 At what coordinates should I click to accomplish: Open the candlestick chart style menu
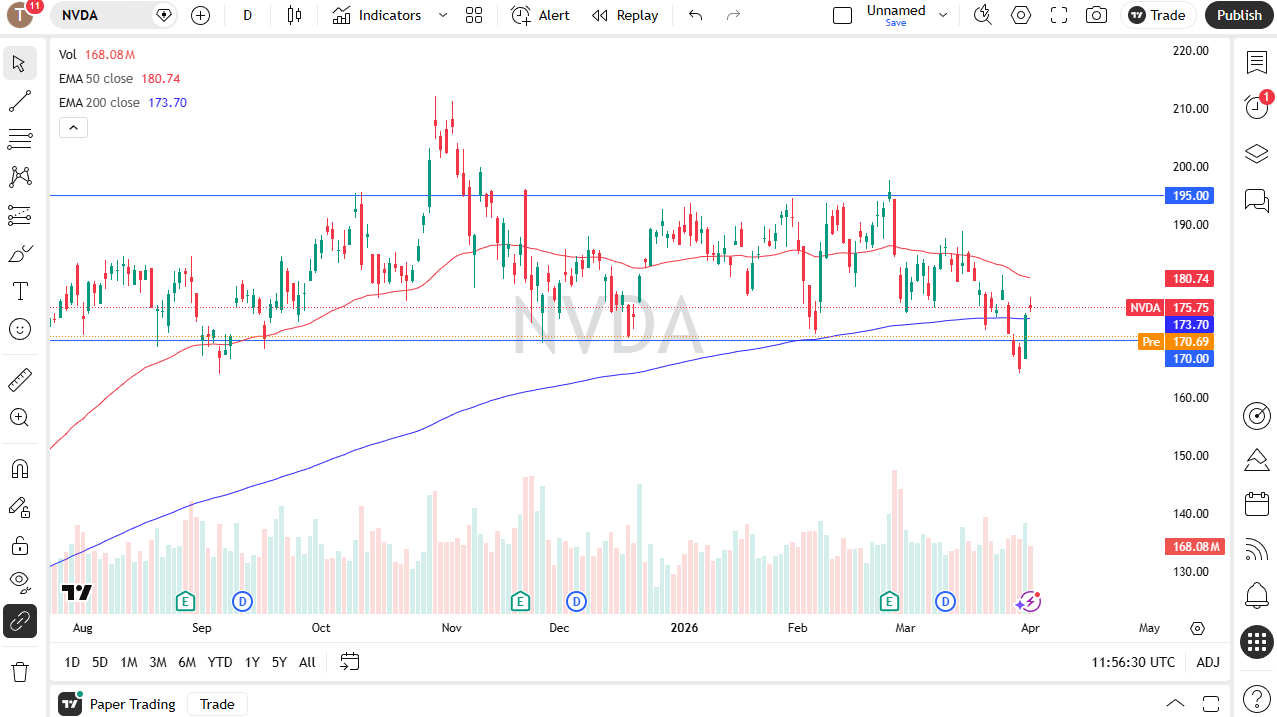293,15
